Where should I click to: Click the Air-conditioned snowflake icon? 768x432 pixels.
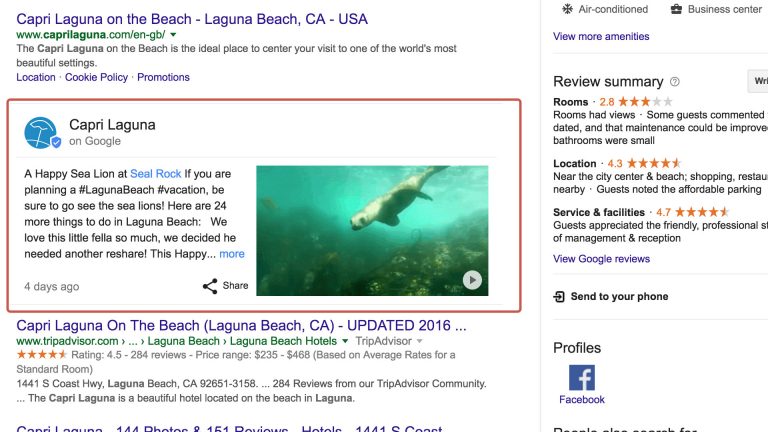pyautogui.click(x=569, y=9)
